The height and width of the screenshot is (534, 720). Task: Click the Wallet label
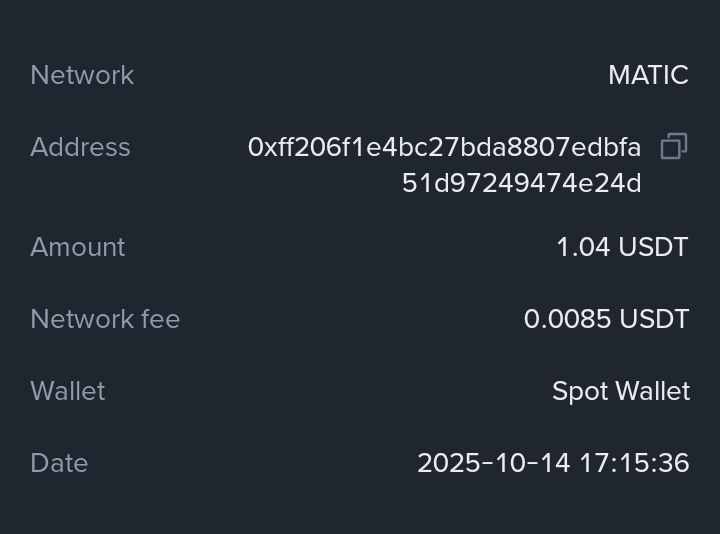point(67,391)
